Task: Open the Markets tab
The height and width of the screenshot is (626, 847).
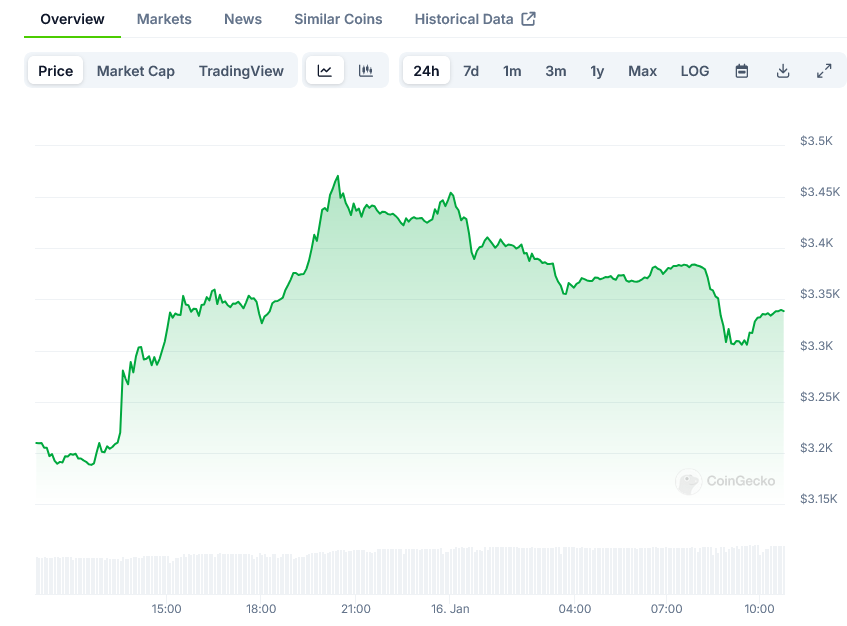Action: click(x=164, y=19)
